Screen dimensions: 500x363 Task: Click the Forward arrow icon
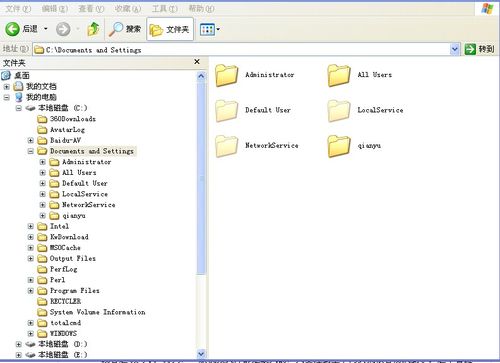pyautogui.click(x=63, y=29)
